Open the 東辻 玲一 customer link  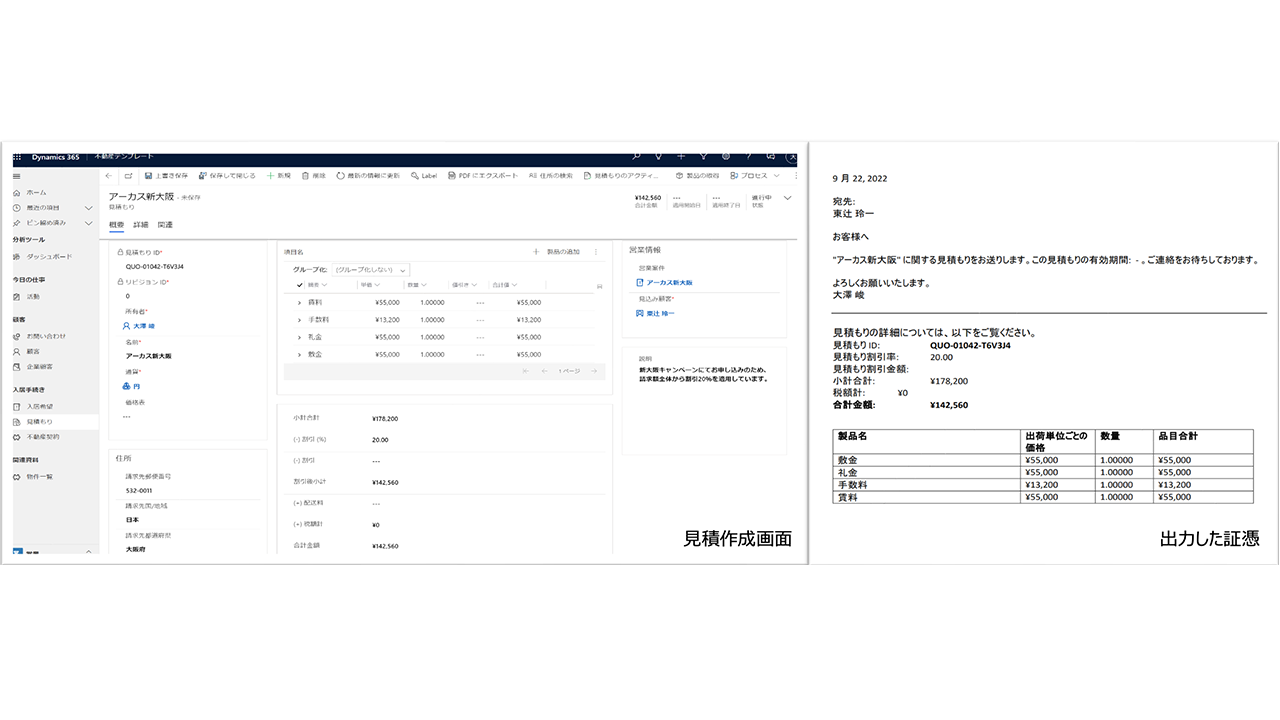(660, 313)
